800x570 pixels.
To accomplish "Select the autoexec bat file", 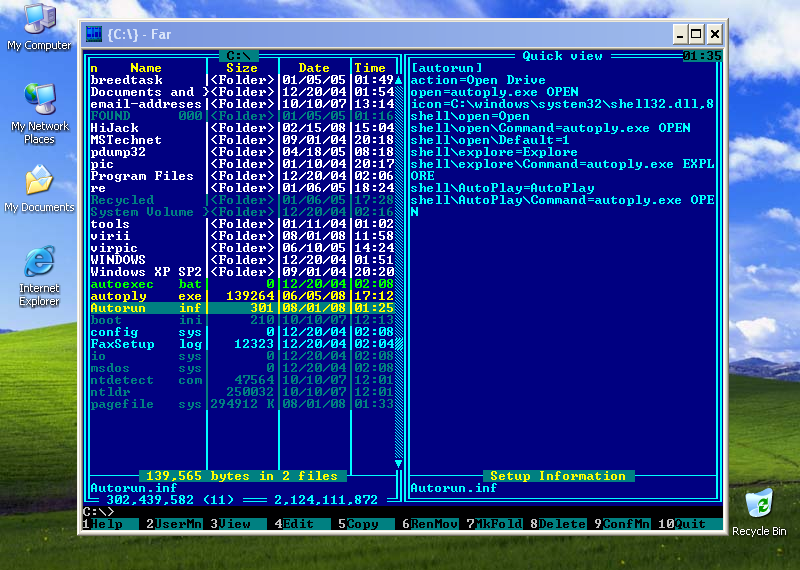I will [242, 284].
